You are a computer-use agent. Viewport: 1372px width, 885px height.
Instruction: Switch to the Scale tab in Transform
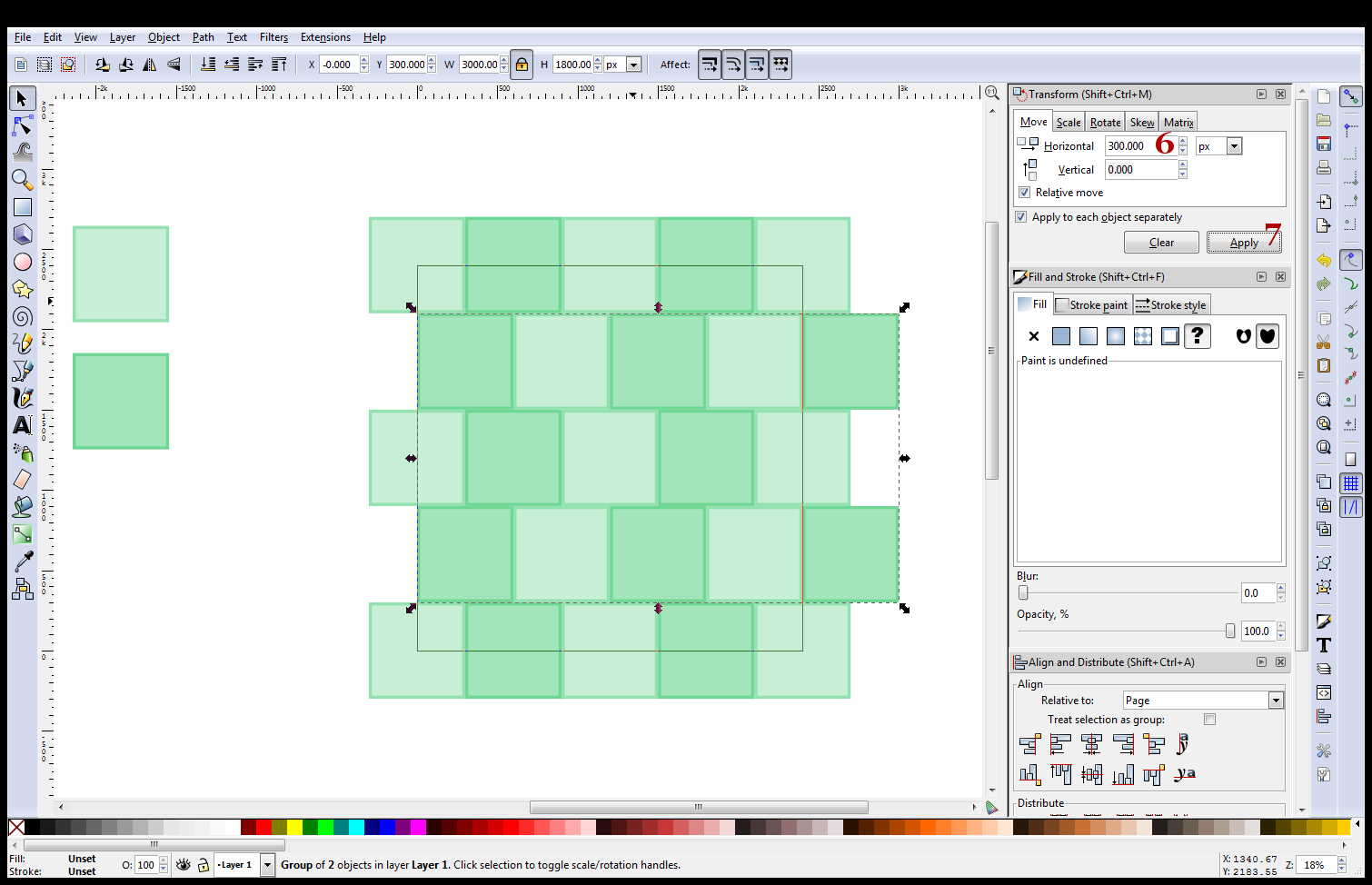click(1068, 121)
